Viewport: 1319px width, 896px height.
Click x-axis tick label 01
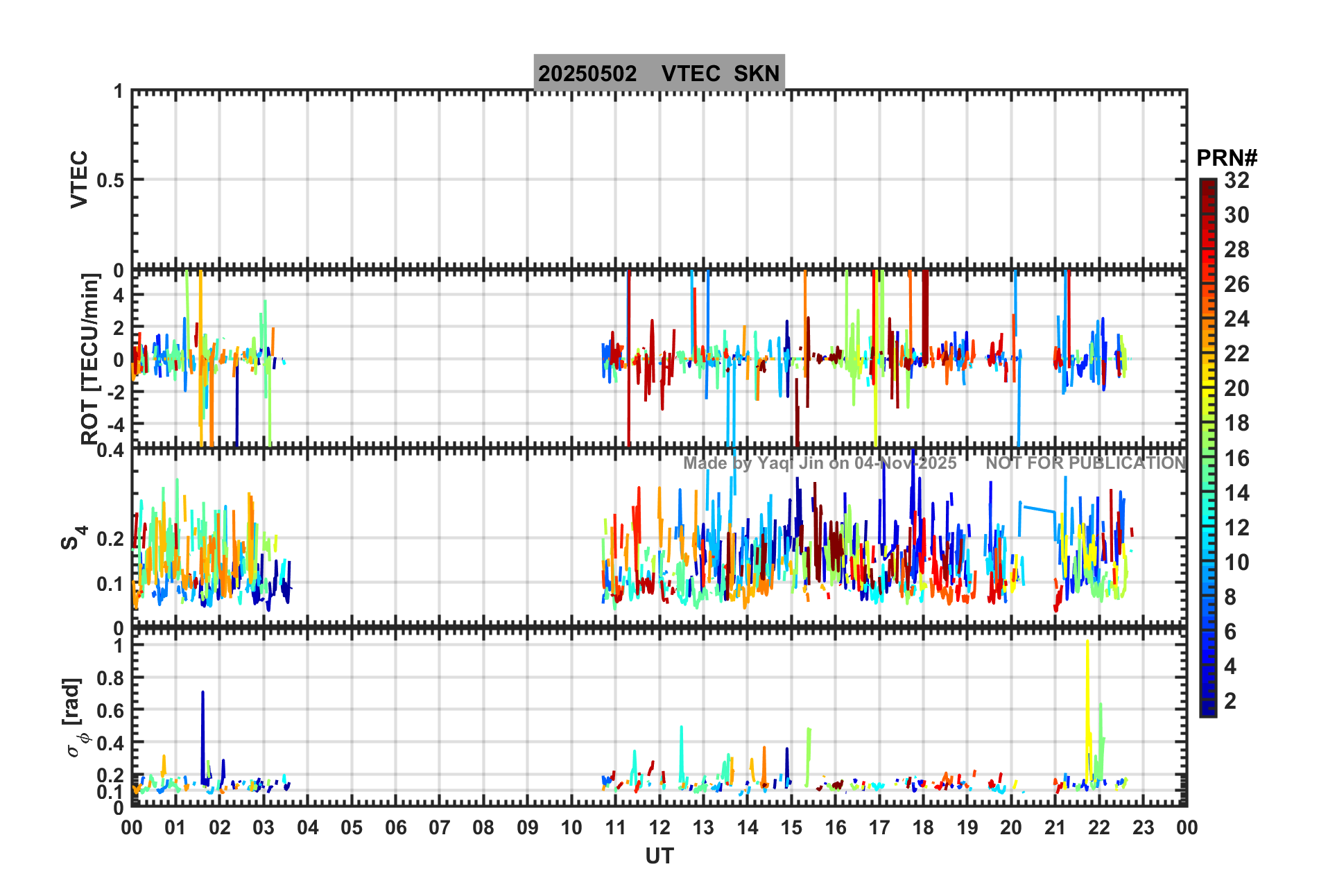click(175, 828)
